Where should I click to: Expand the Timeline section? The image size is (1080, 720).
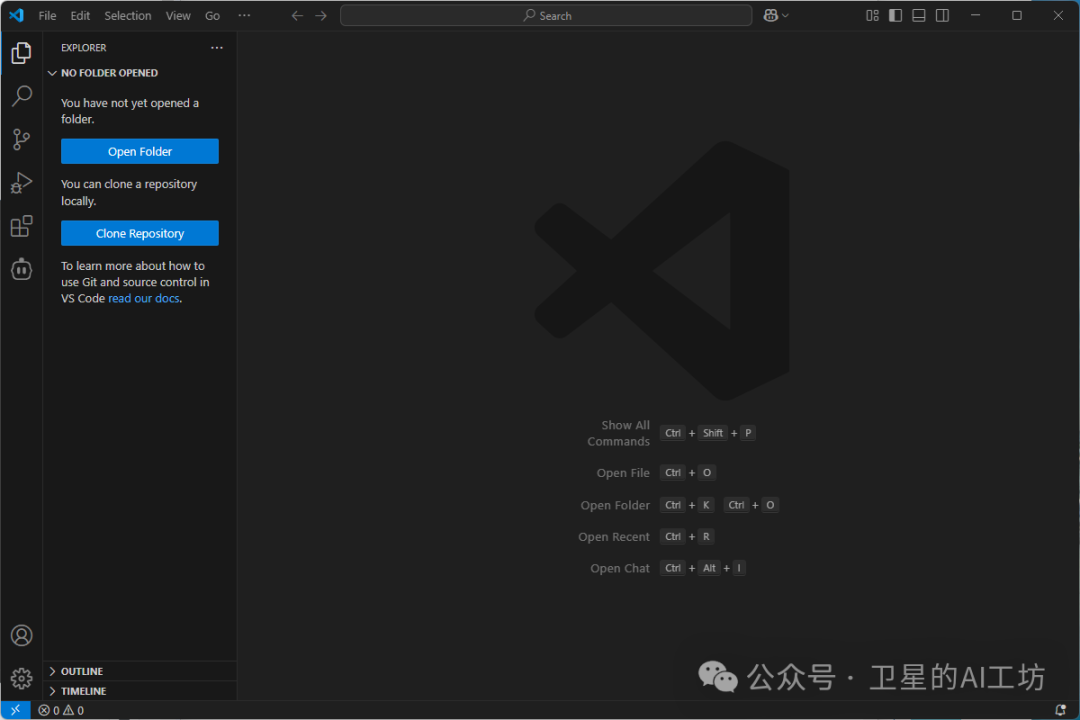[83, 691]
